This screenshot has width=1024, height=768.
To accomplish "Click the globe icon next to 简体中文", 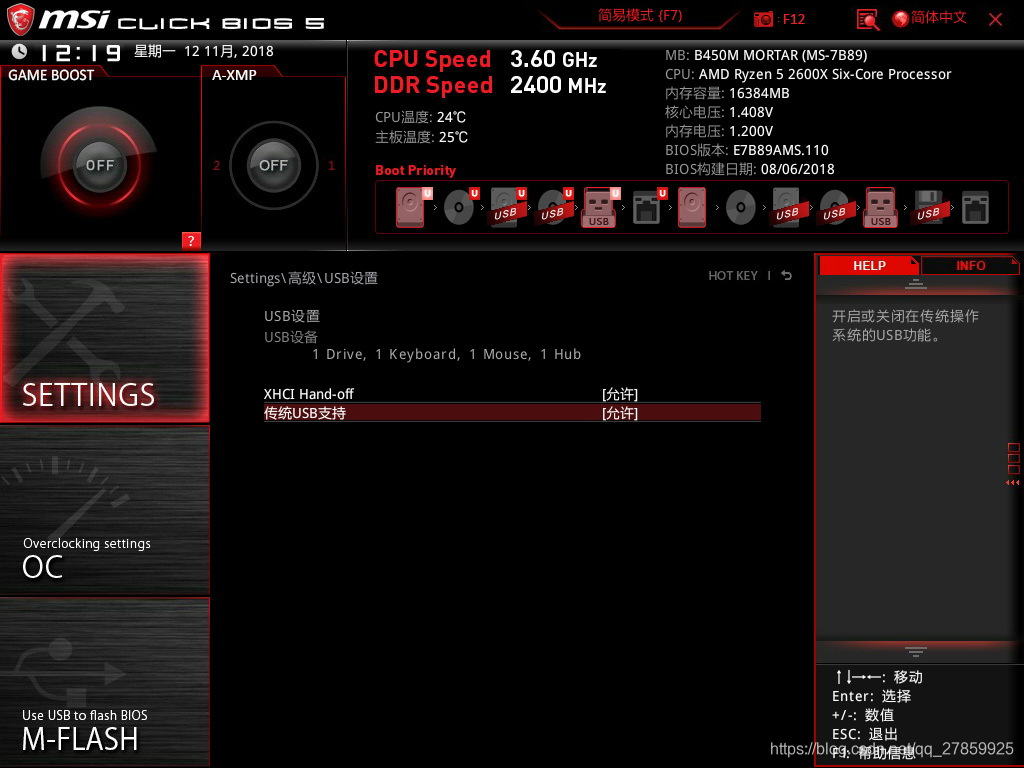I will (x=901, y=19).
